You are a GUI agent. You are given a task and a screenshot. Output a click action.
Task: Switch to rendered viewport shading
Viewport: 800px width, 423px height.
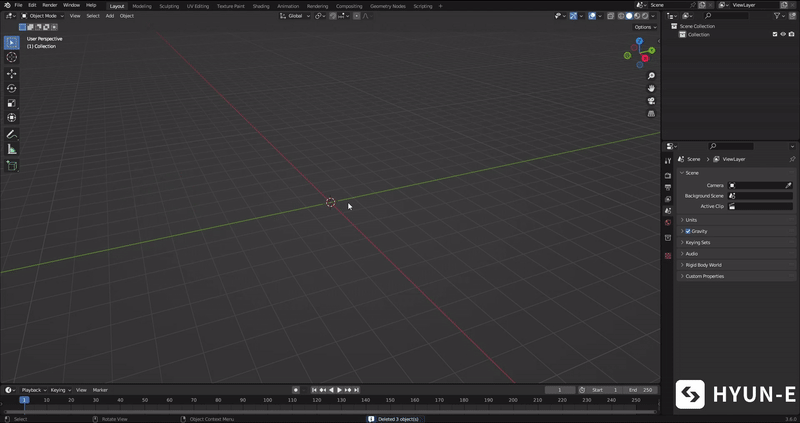[x=645, y=16]
